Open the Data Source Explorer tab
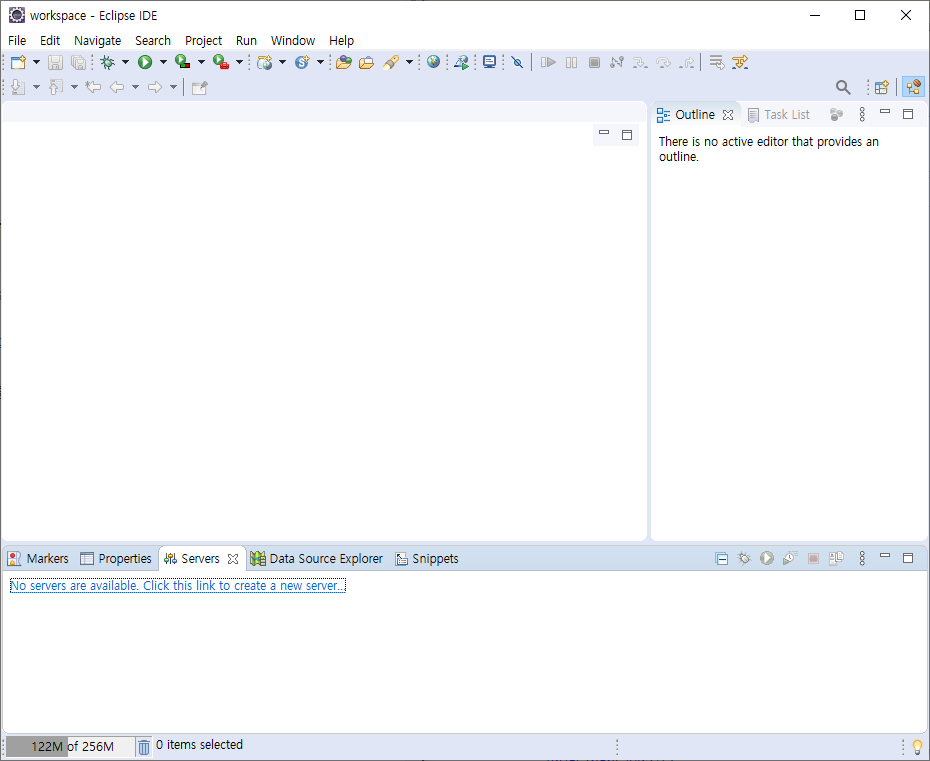The width and height of the screenshot is (930, 761). pos(317,559)
